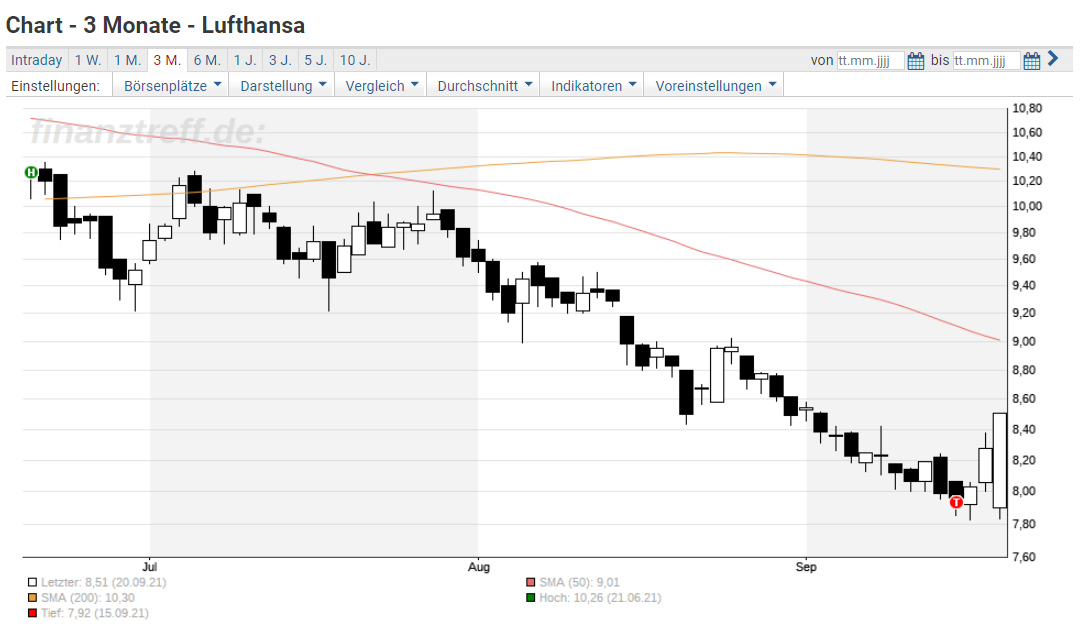Screen dimensions: 1083x638
Task: Expand the Börsenplätze dropdown
Action: point(171,86)
